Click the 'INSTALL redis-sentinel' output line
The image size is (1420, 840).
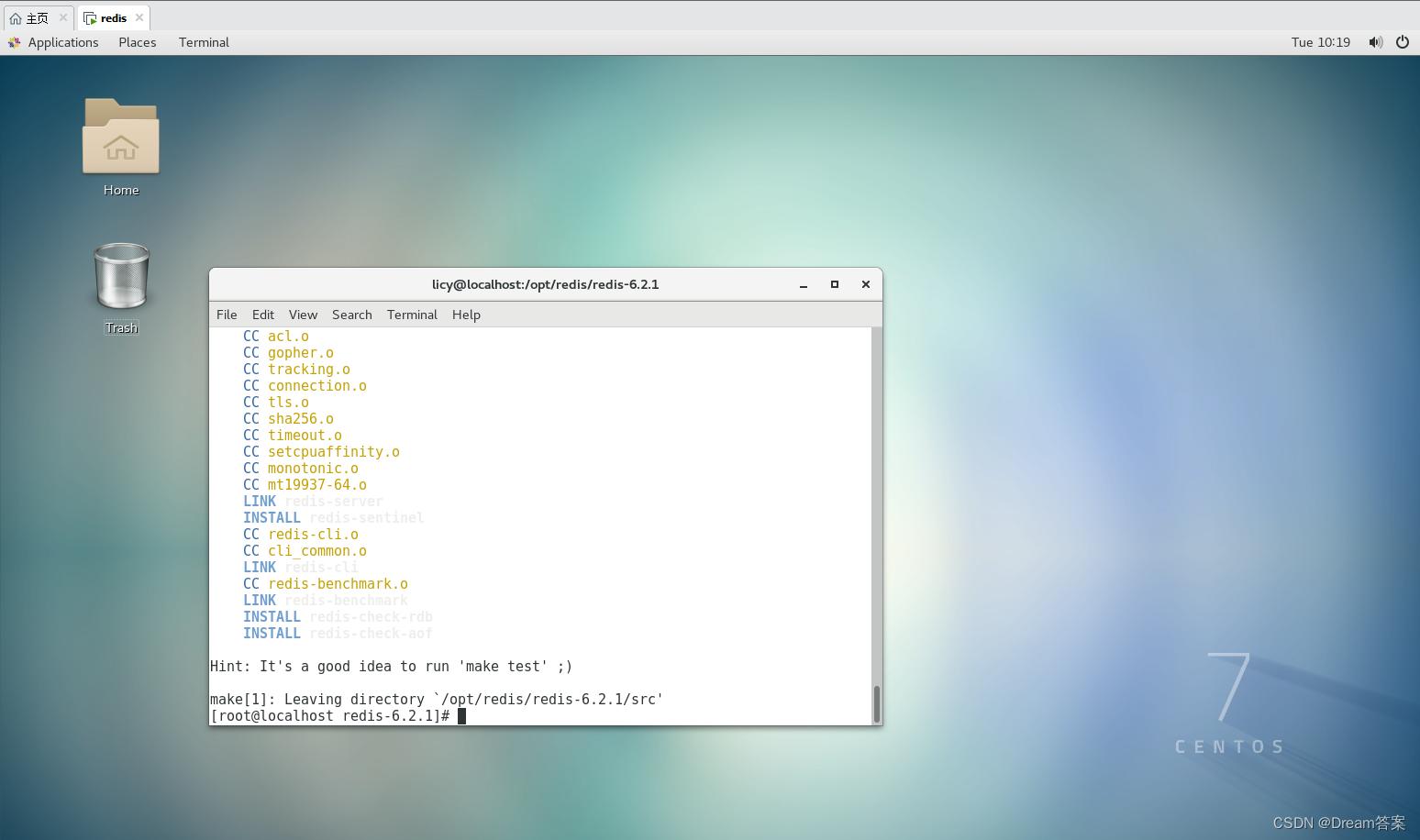tap(334, 518)
